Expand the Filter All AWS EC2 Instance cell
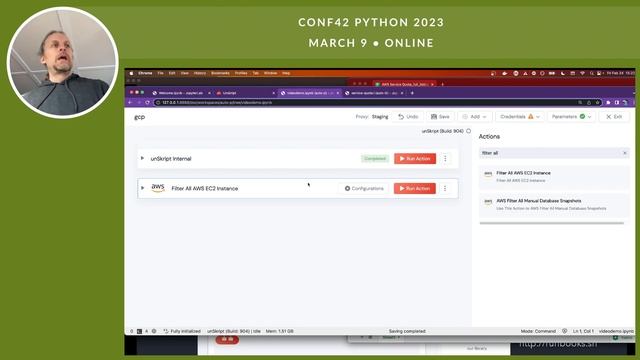The width and height of the screenshot is (640, 360). point(142,188)
